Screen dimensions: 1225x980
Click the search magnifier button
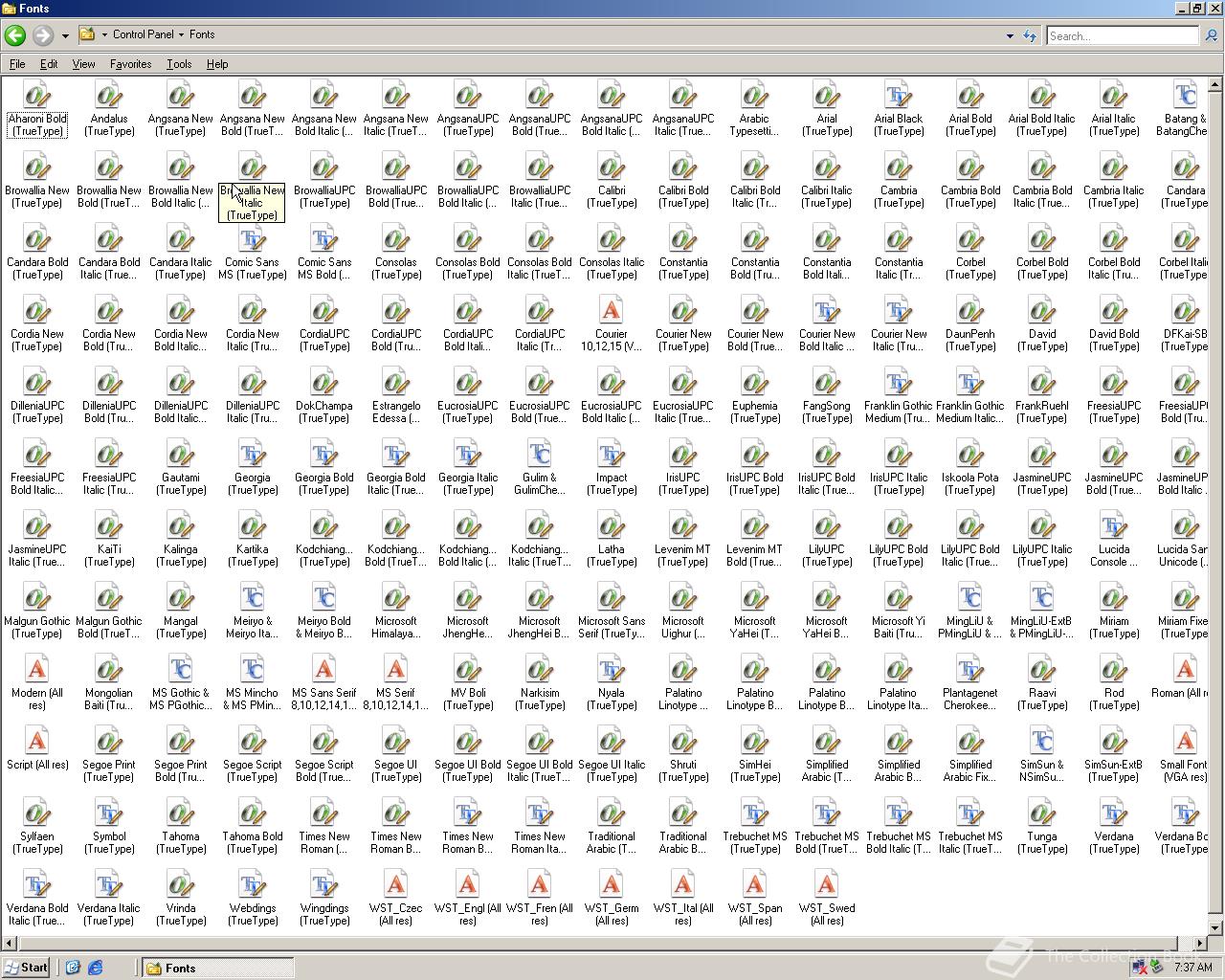coord(1212,36)
